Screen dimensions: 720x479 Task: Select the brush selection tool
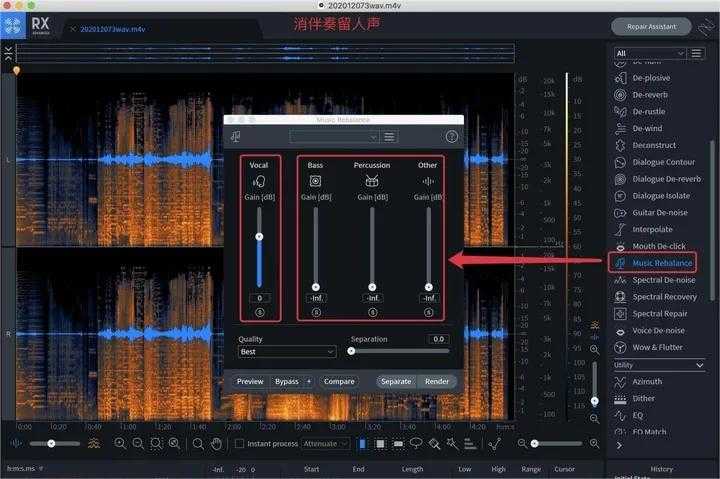[434, 444]
